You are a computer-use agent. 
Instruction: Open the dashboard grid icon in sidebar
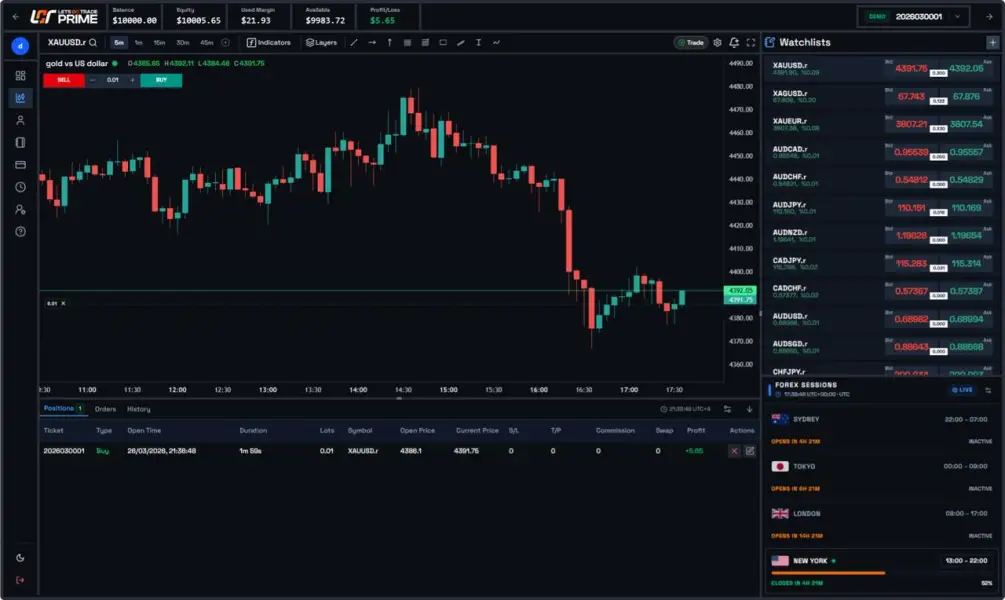pos(21,76)
